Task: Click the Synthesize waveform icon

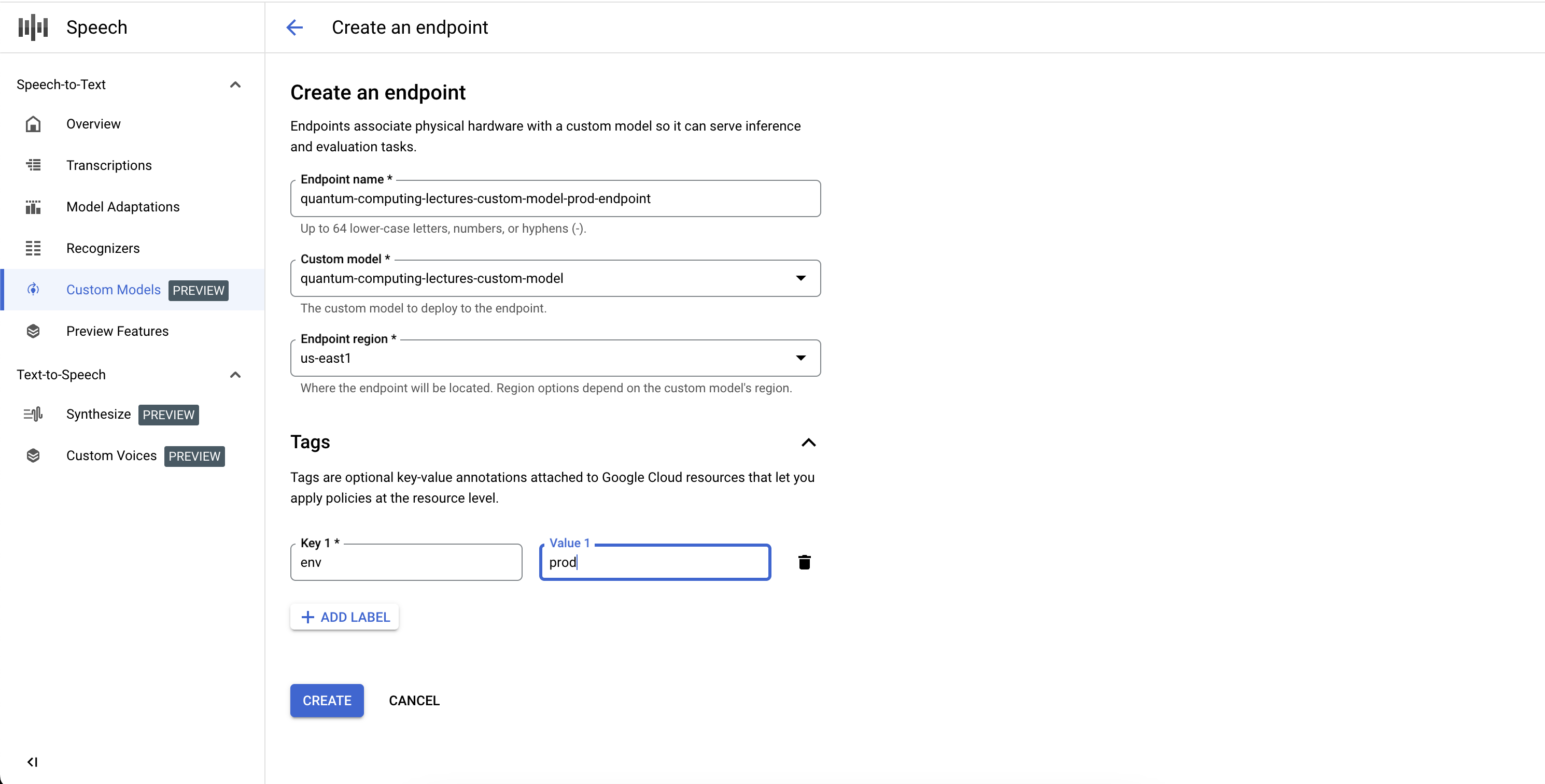Action: pos(36,414)
